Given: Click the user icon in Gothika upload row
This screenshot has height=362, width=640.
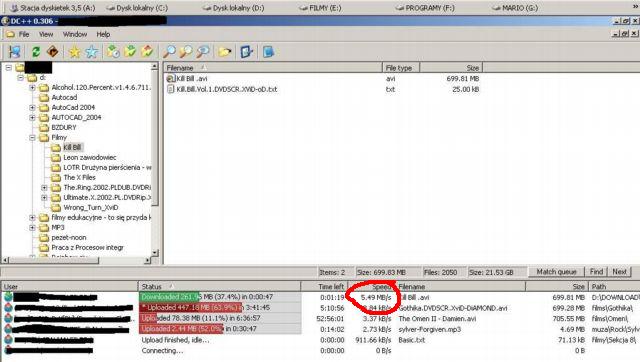Looking at the screenshot, I should coord(9,308).
